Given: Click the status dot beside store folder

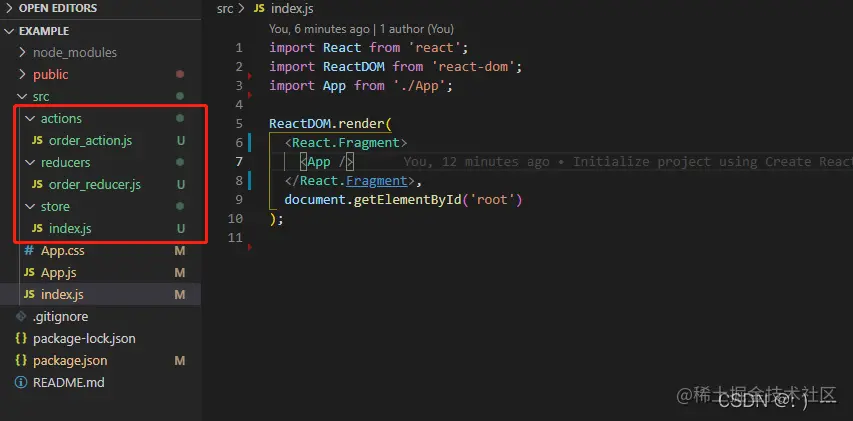Looking at the screenshot, I should pos(180,206).
